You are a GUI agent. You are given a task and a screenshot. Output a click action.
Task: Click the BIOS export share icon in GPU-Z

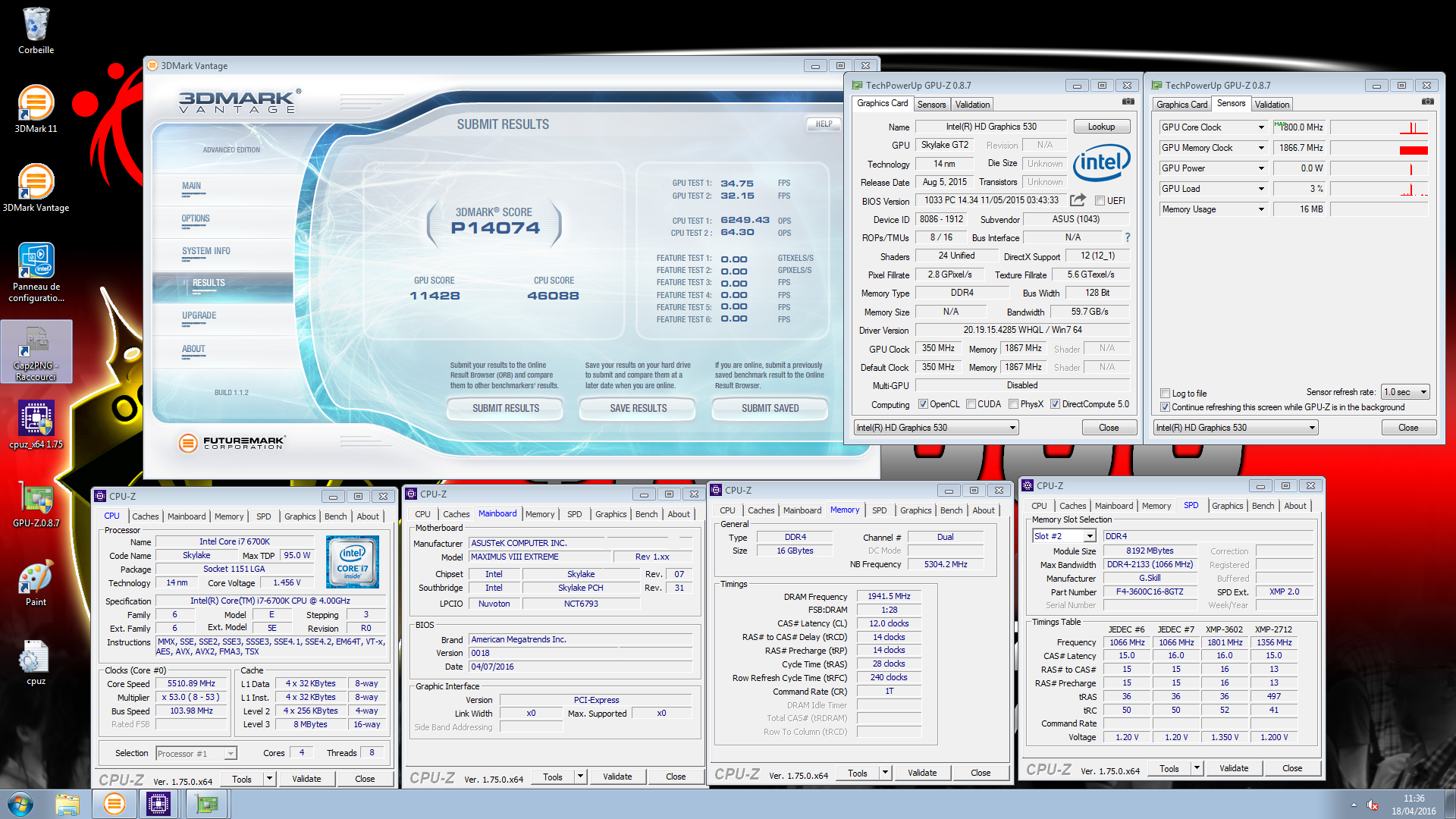pos(1078,200)
